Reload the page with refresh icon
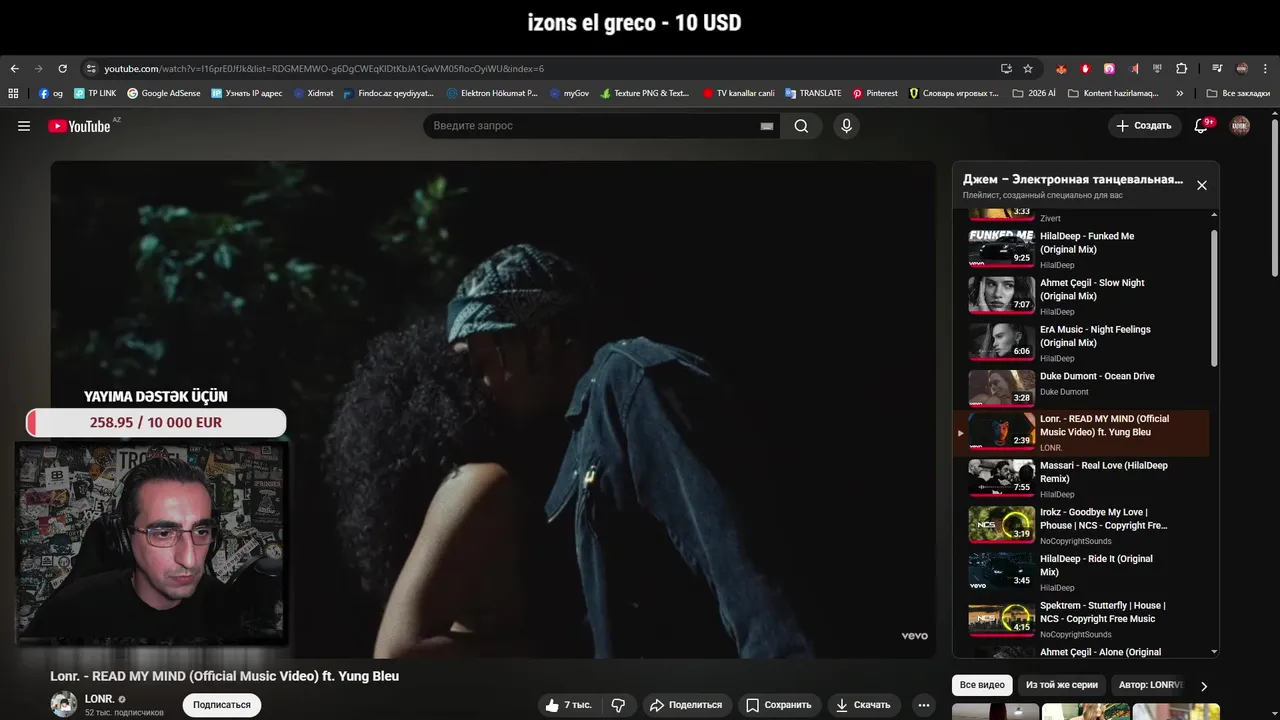The height and width of the screenshot is (720, 1280). [x=62, y=69]
